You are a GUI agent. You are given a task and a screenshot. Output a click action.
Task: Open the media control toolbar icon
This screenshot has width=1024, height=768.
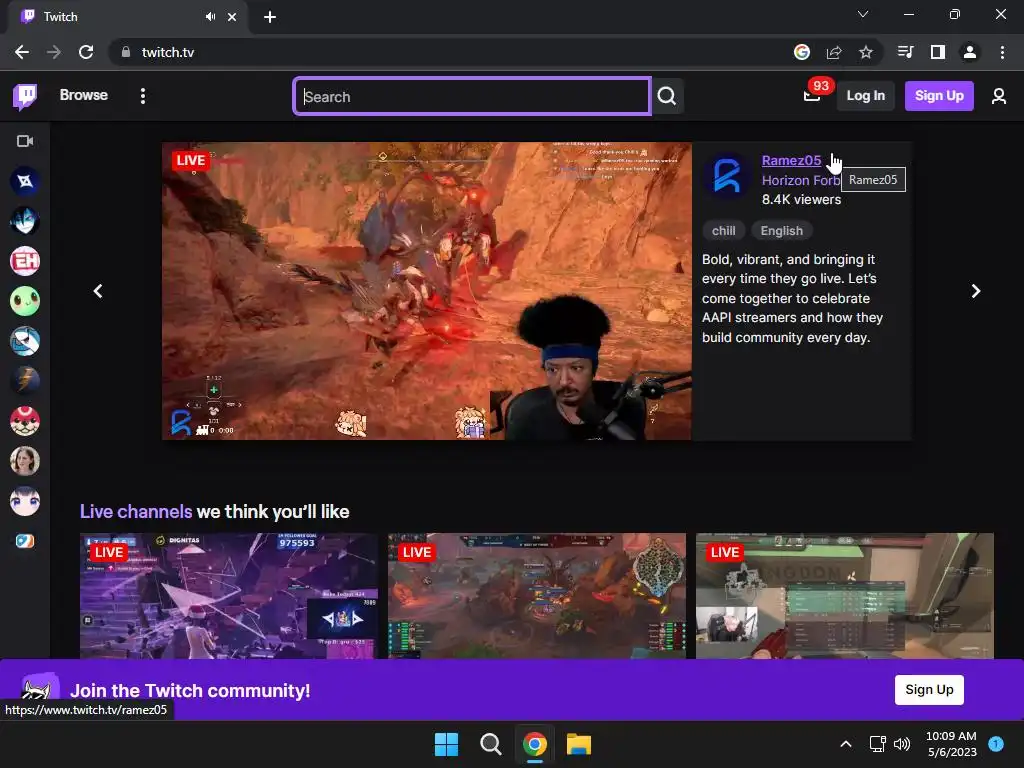point(906,52)
